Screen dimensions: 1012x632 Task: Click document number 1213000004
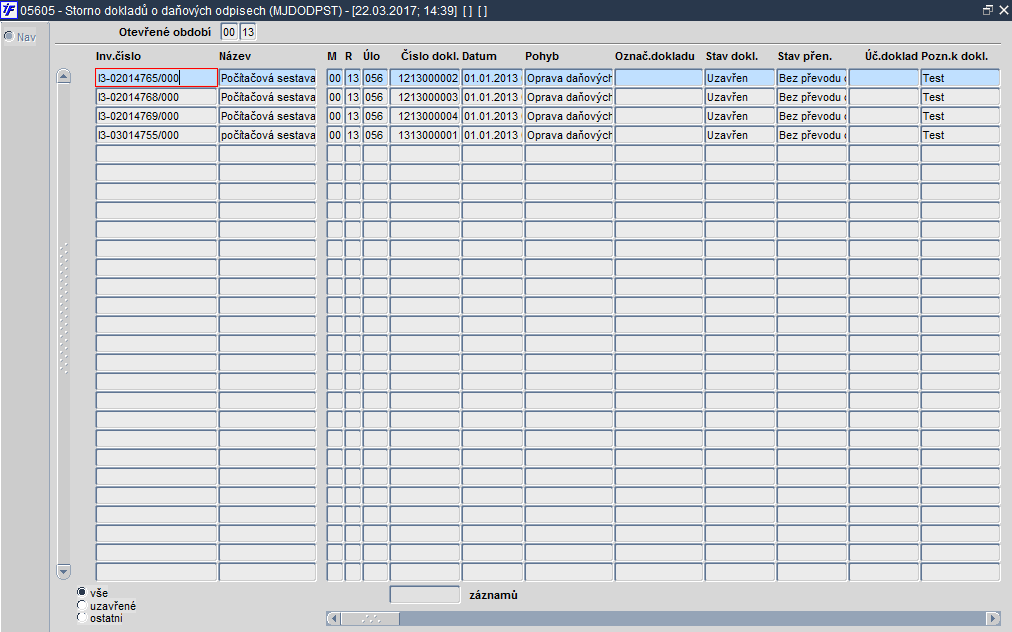pyautogui.click(x=425, y=116)
